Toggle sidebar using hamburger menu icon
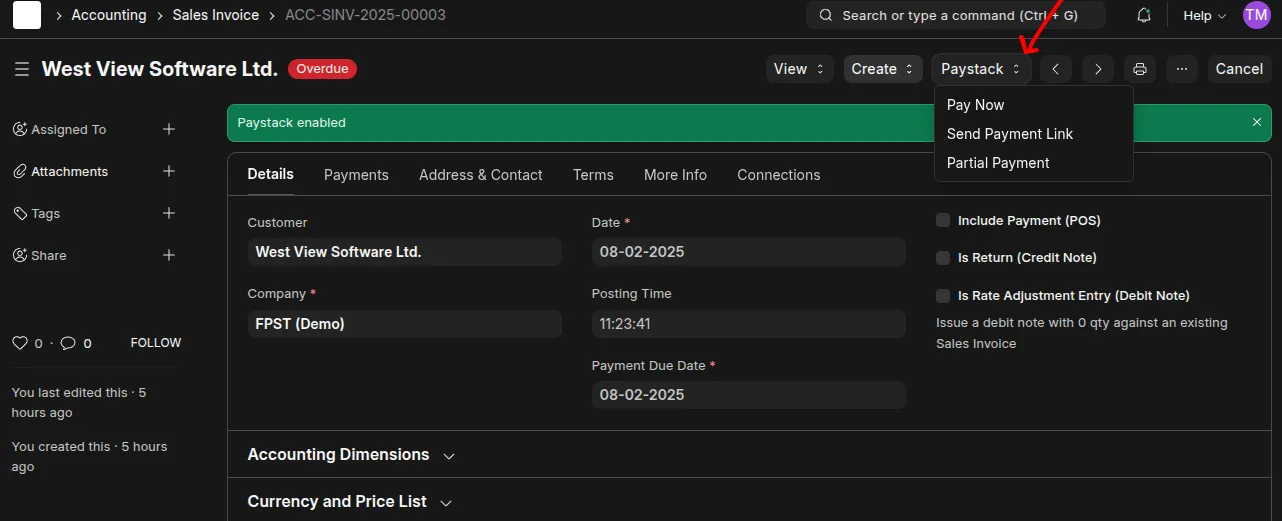This screenshot has height=521, width=1282. pos(21,69)
